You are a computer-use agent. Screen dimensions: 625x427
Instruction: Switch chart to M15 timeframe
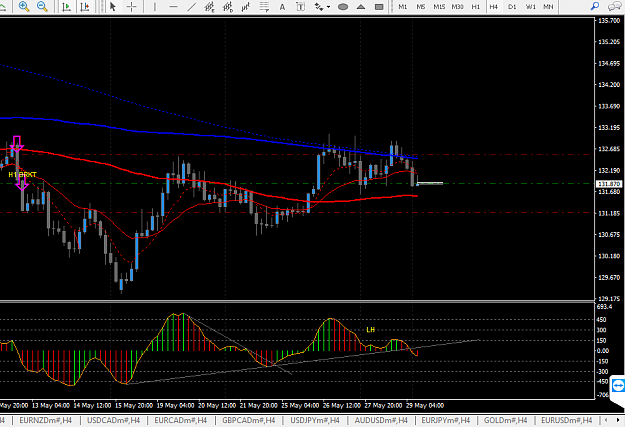(x=439, y=6)
